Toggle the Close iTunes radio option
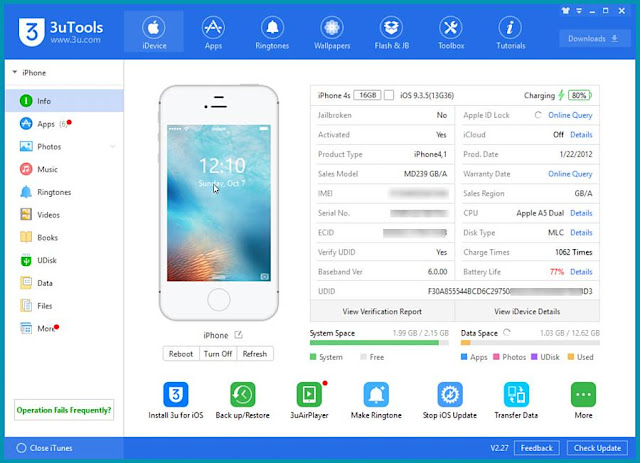This screenshot has width=640, height=463. [x=21, y=448]
